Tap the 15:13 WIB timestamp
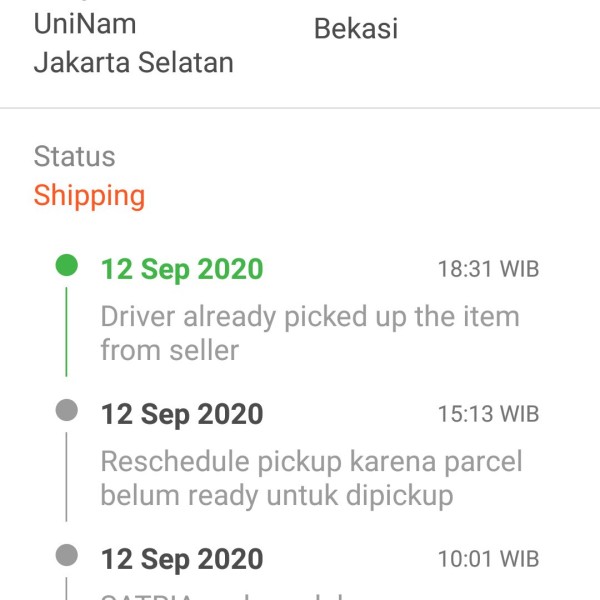 (x=489, y=414)
